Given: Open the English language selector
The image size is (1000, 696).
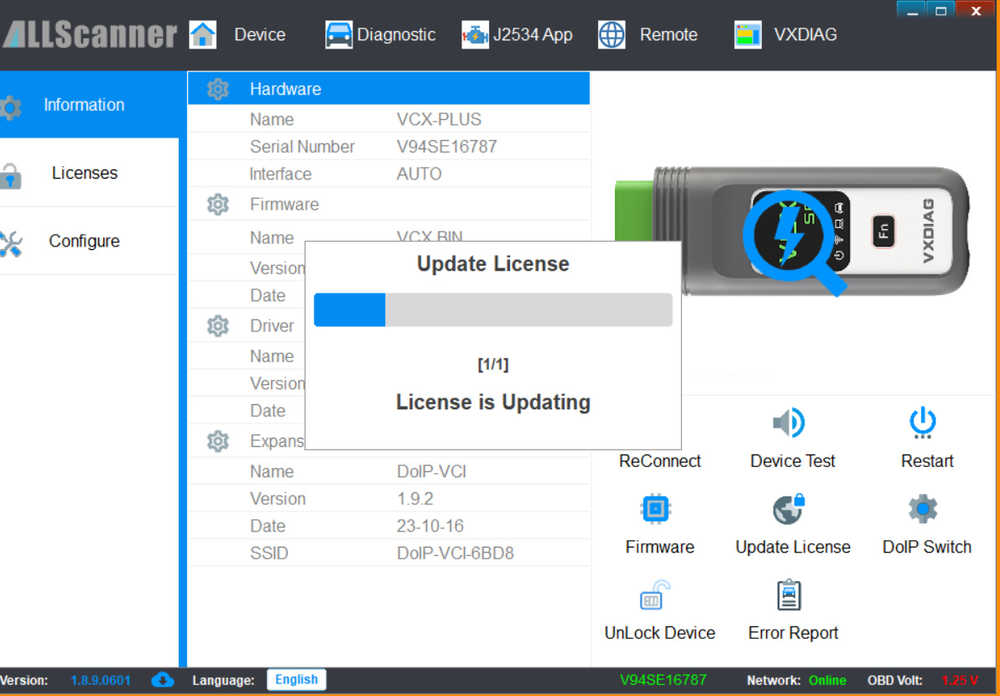Looking at the screenshot, I should point(297,679).
